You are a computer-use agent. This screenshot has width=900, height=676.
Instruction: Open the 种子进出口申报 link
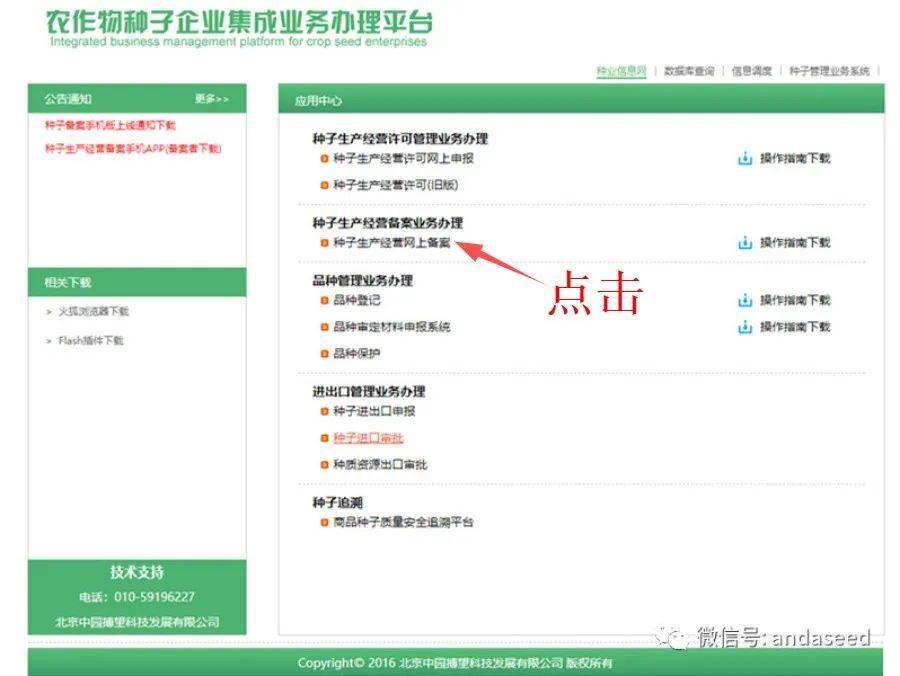(x=374, y=411)
